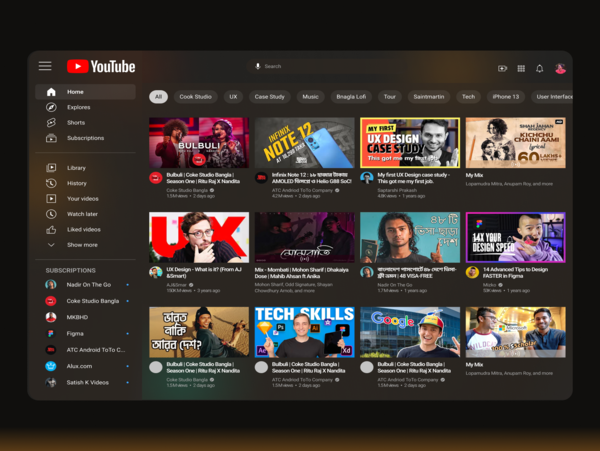Click the Watch later clock icon
The width and height of the screenshot is (600, 451).
pyautogui.click(x=51, y=214)
